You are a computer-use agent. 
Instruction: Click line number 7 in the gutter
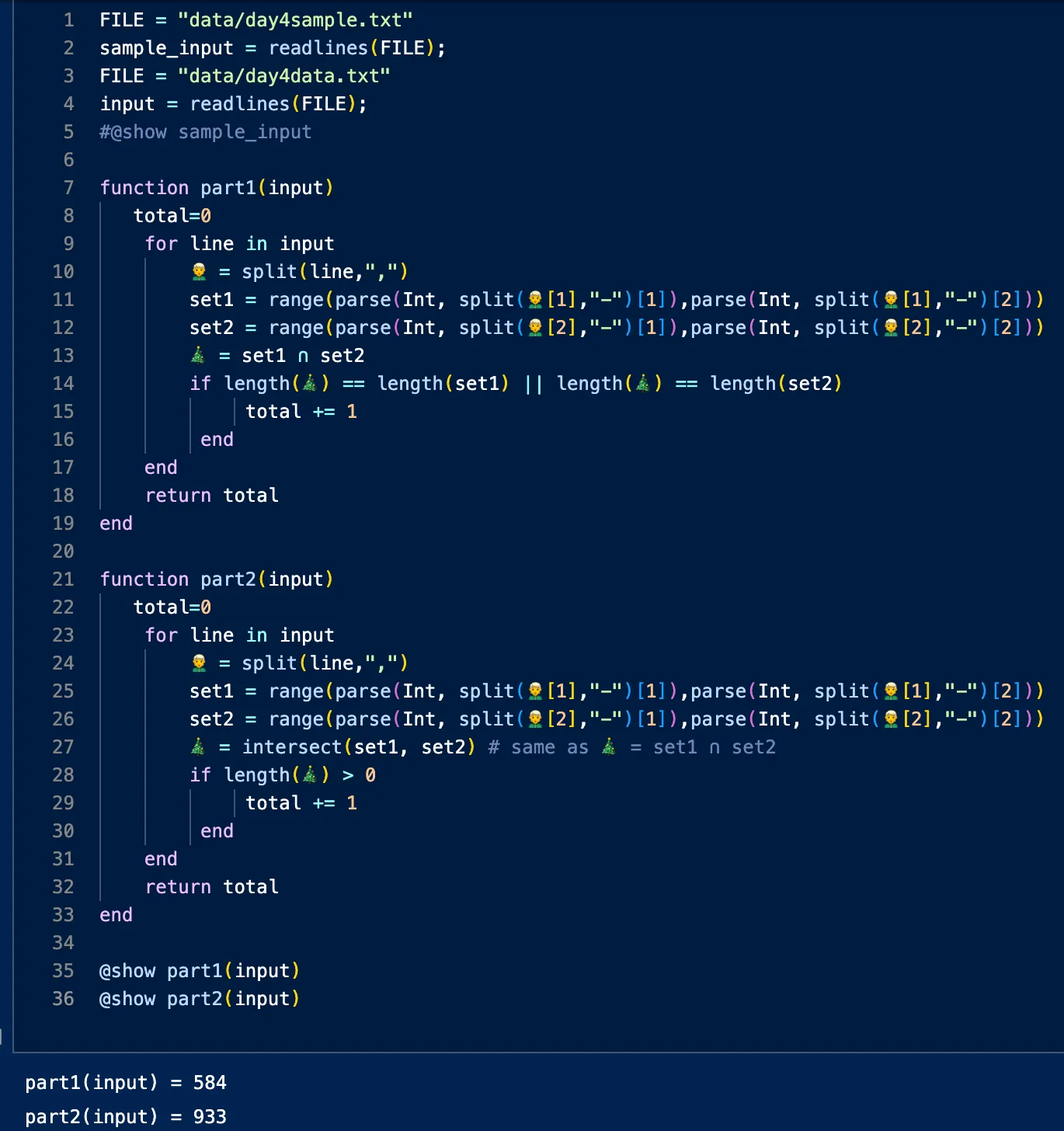coord(68,187)
